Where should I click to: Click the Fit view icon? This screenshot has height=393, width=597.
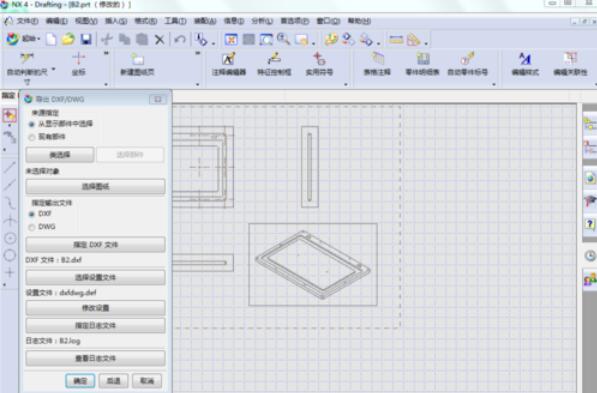[x=231, y=39]
